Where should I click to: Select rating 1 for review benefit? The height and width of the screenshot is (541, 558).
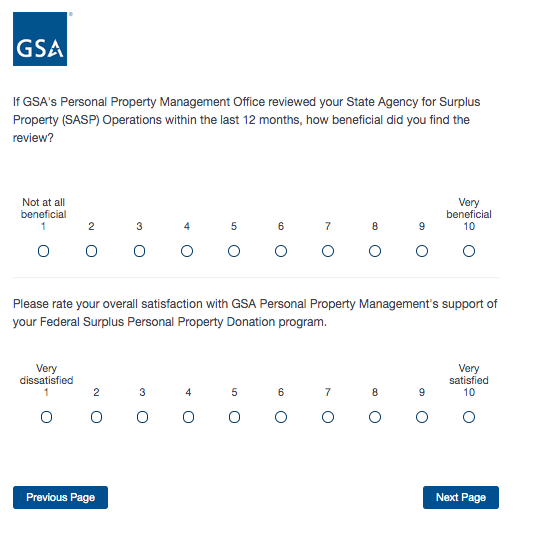[x=43, y=251]
